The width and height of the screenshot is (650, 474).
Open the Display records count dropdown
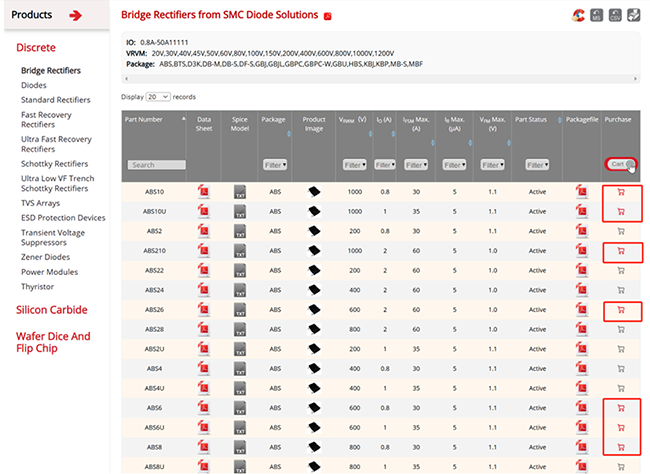[158, 97]
